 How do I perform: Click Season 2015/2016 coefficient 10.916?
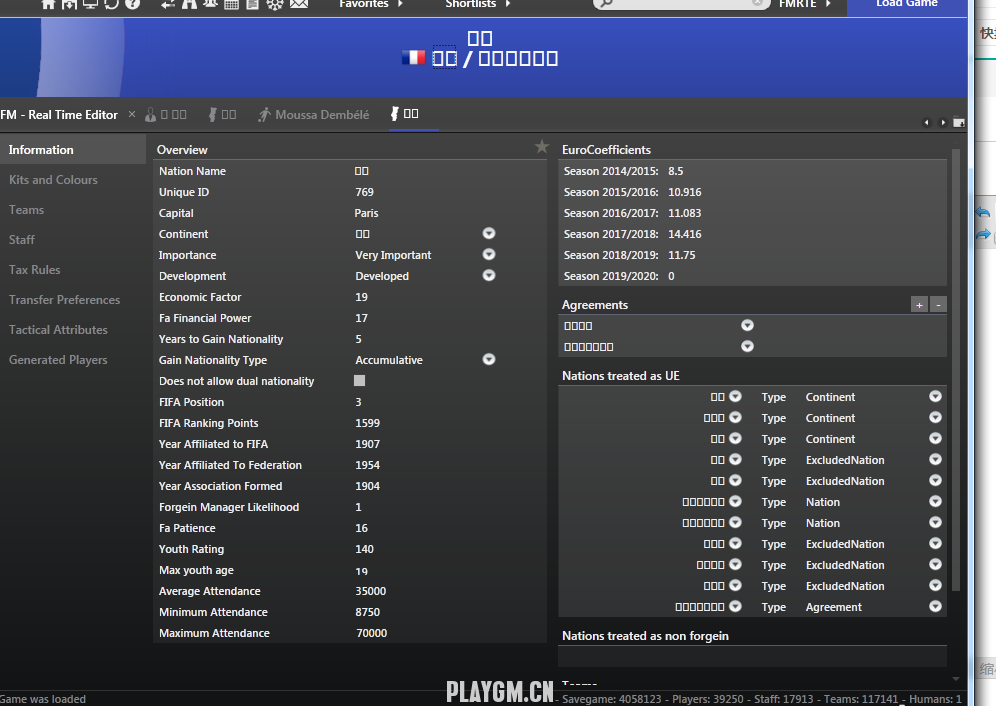685,192
